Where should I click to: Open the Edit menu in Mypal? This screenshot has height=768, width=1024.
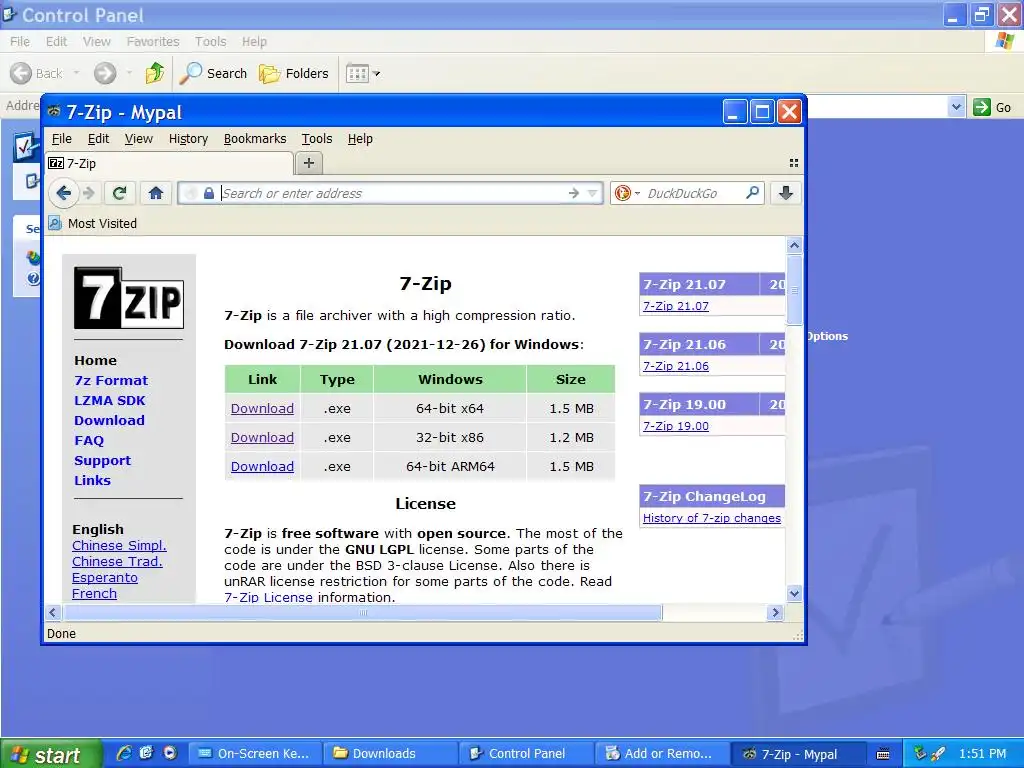pos(98,138)
